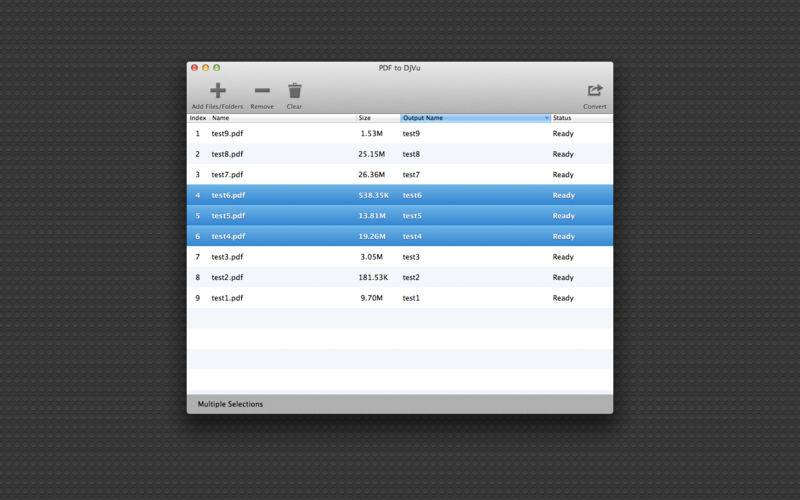Click output name test9
800x500 pixels.
411,134
